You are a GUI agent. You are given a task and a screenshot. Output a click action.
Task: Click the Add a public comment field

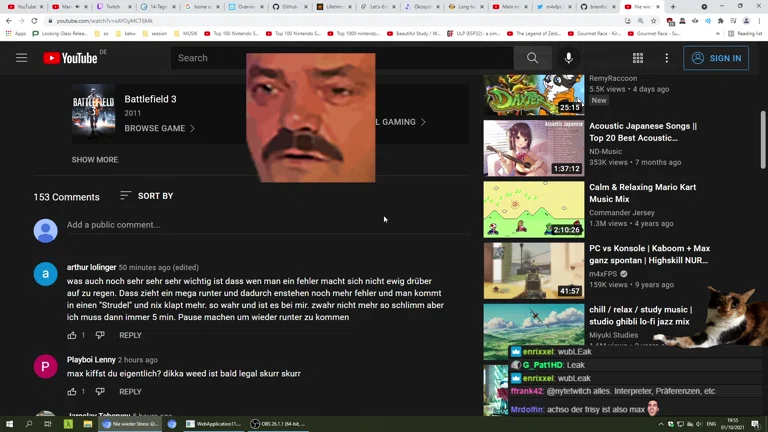(250, 225)
